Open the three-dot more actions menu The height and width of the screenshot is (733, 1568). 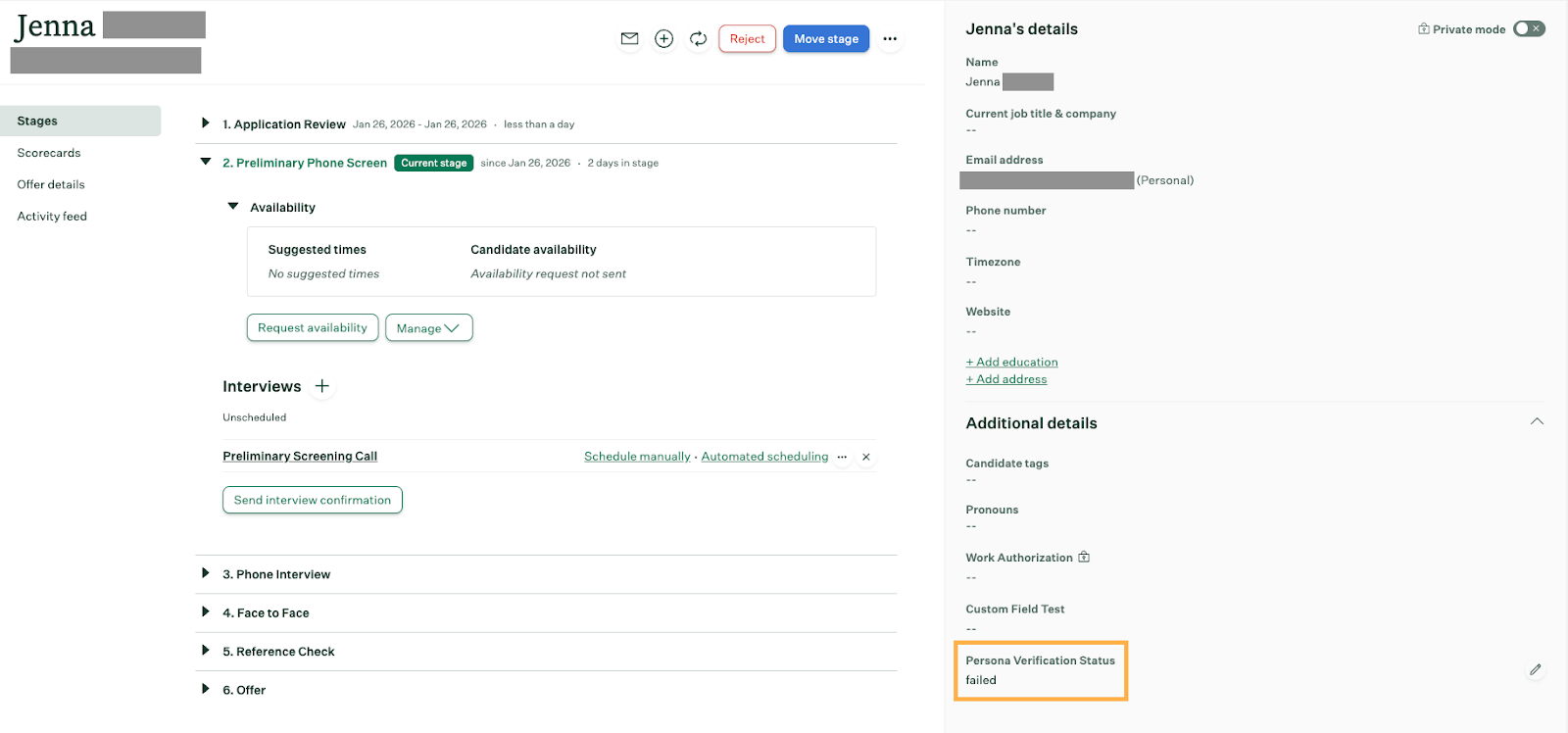point(889,39)
